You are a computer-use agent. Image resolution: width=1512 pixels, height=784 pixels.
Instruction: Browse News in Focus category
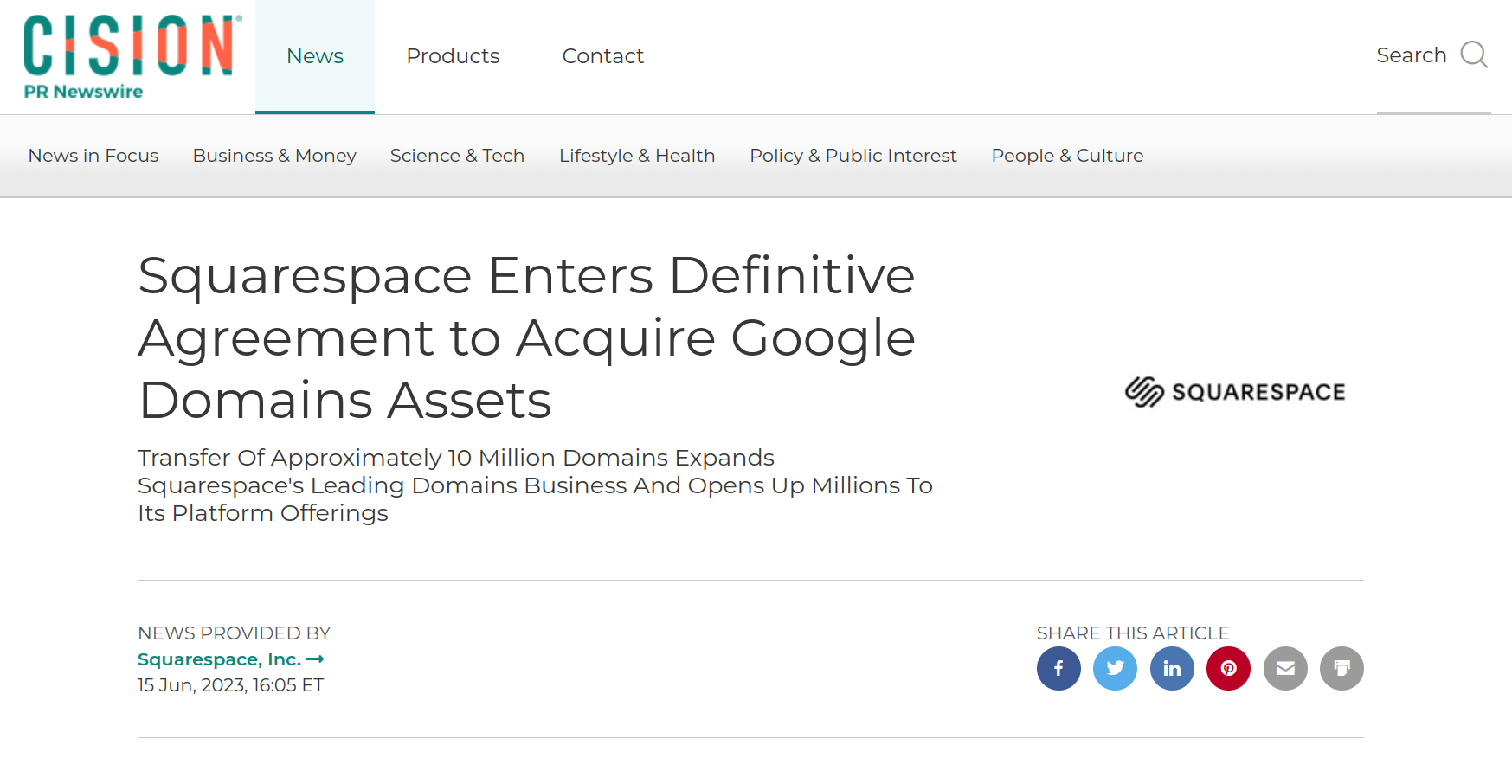pyautogui.click(x=93, y=156)
